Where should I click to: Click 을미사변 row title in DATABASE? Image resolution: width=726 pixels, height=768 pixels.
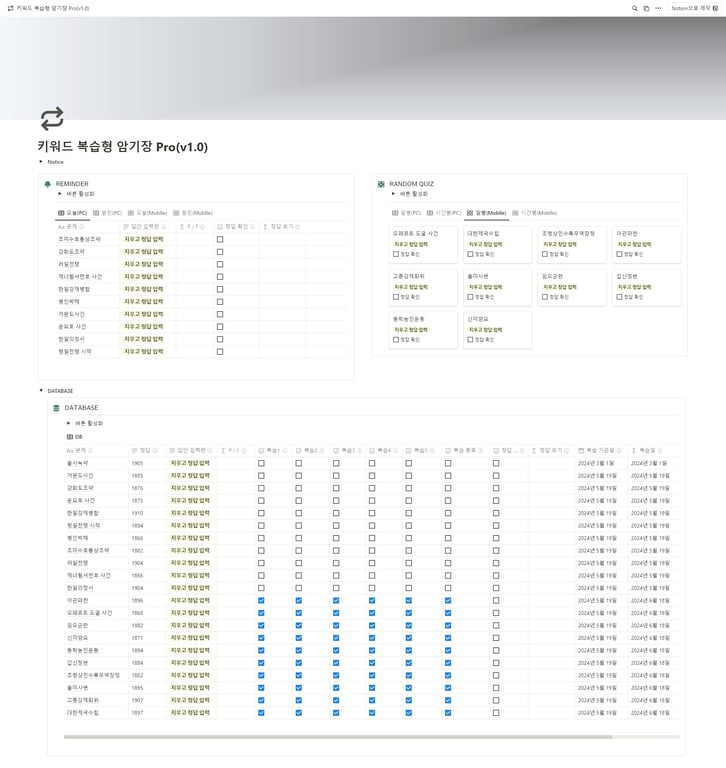77,688
